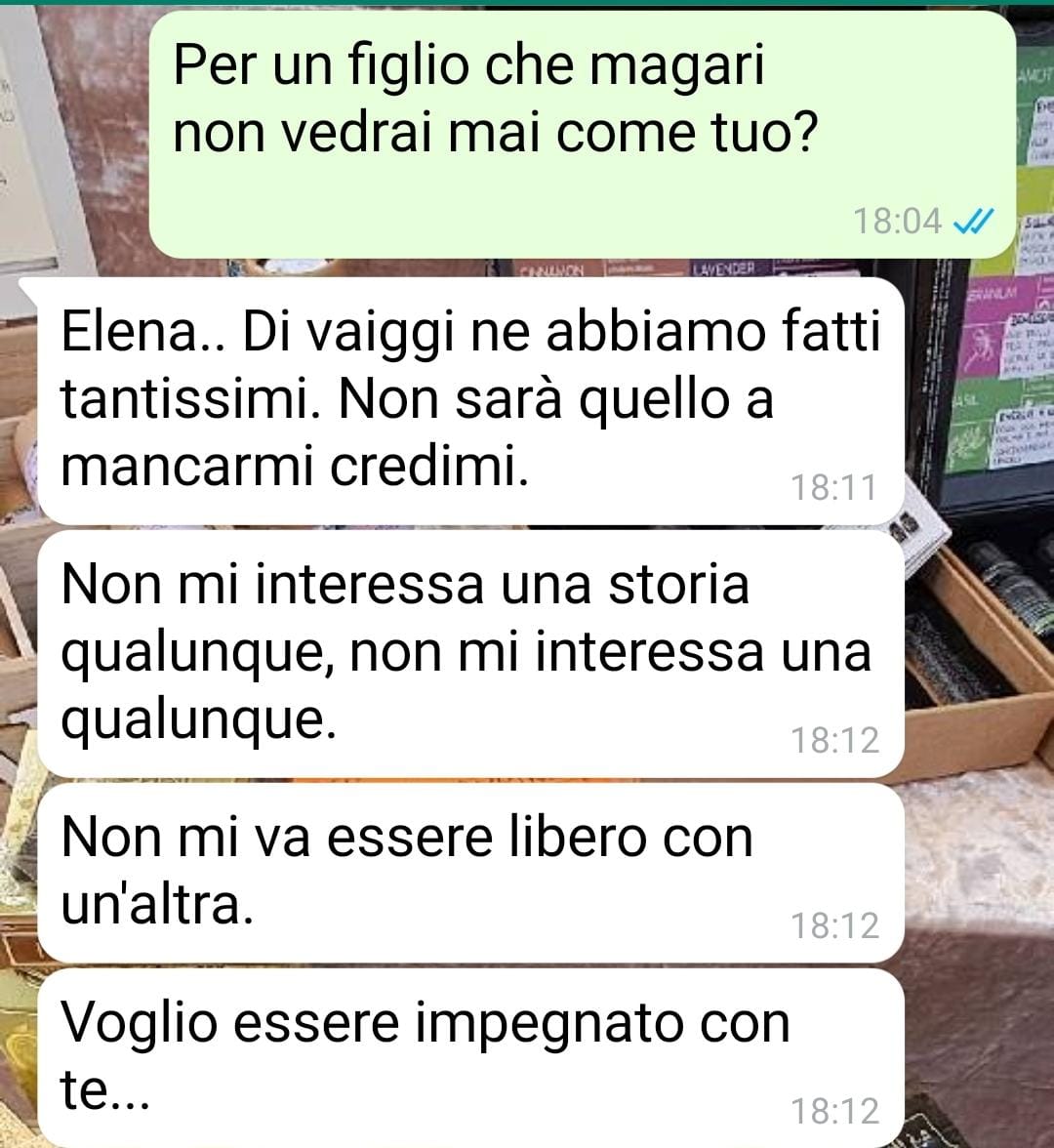This screenshot has width=1054, height=1148.
Task: Select the 'Voglio essere impegnato con te...' message
Action: pos(470,1058)
